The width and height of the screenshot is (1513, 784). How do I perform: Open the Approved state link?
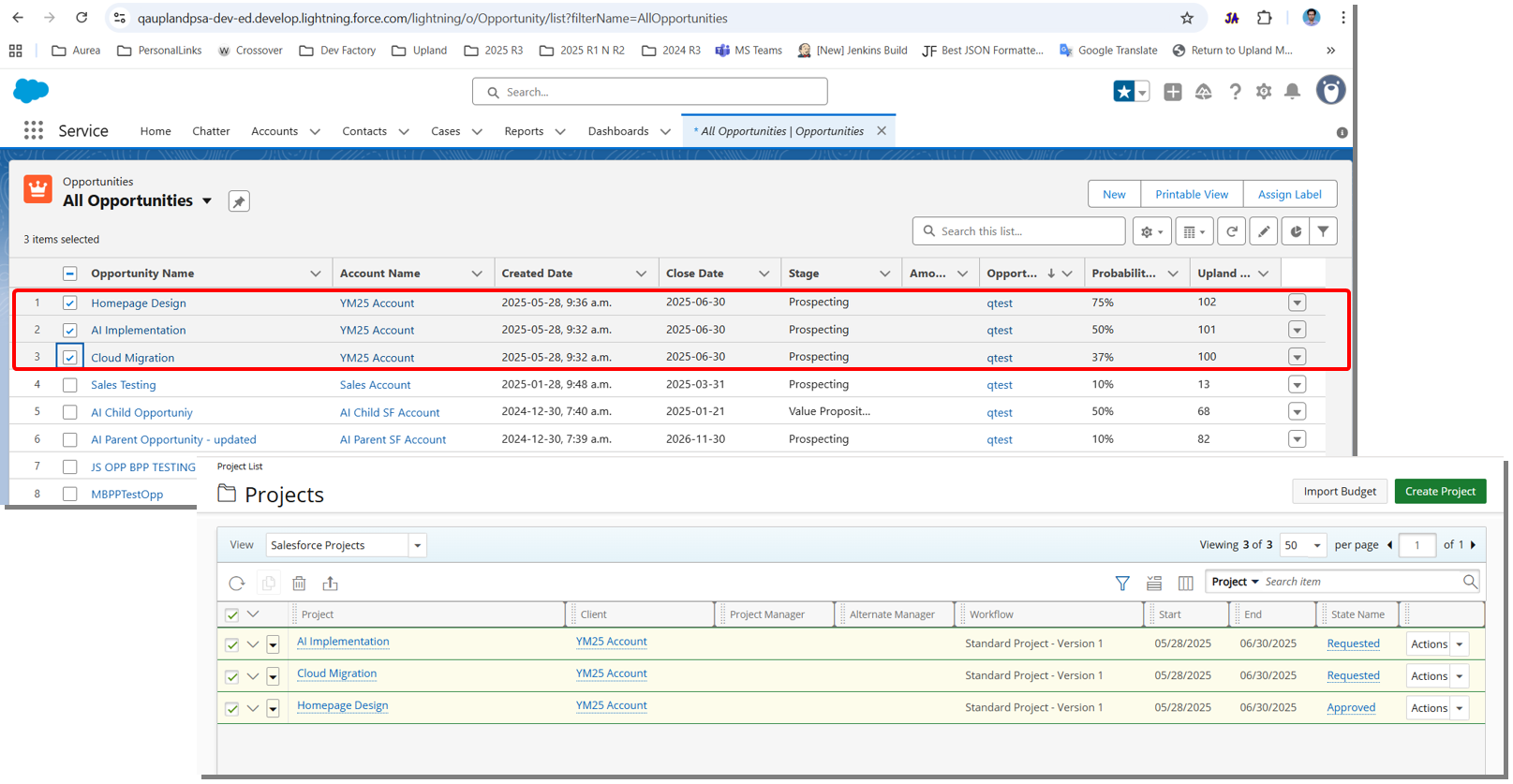(1351, 708)
